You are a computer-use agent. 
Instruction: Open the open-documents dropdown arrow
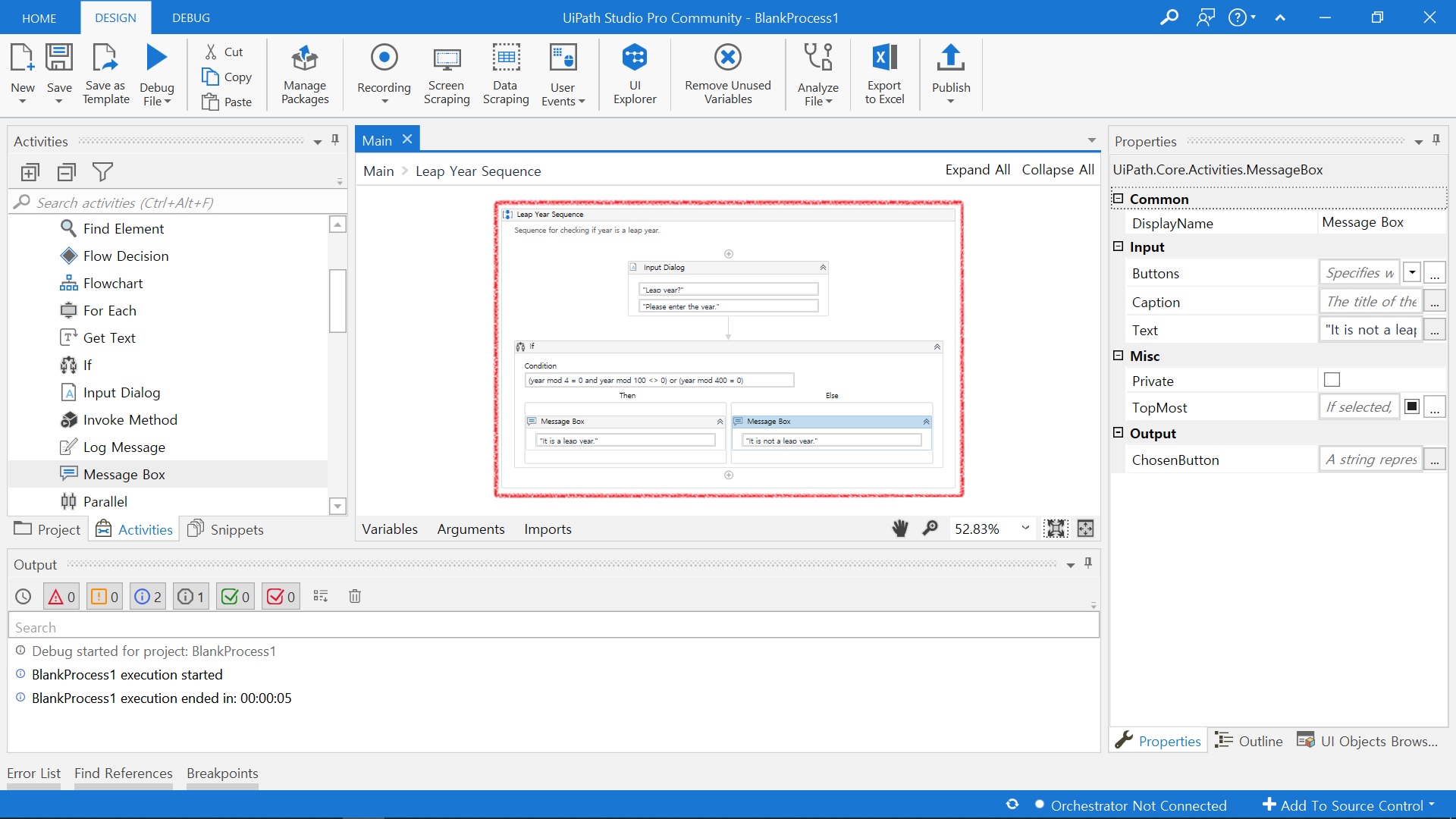tap(1092, 140)
